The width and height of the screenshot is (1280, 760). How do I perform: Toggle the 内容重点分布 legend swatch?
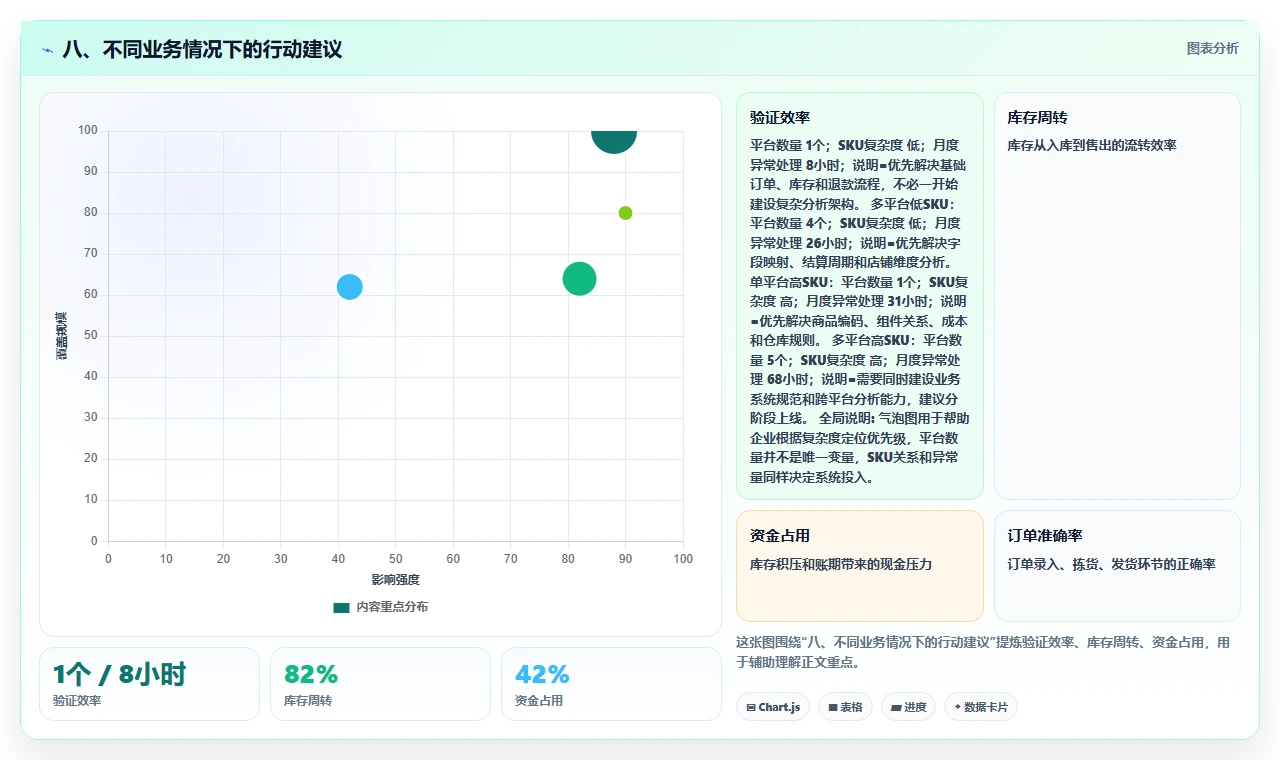pos(342,607)
